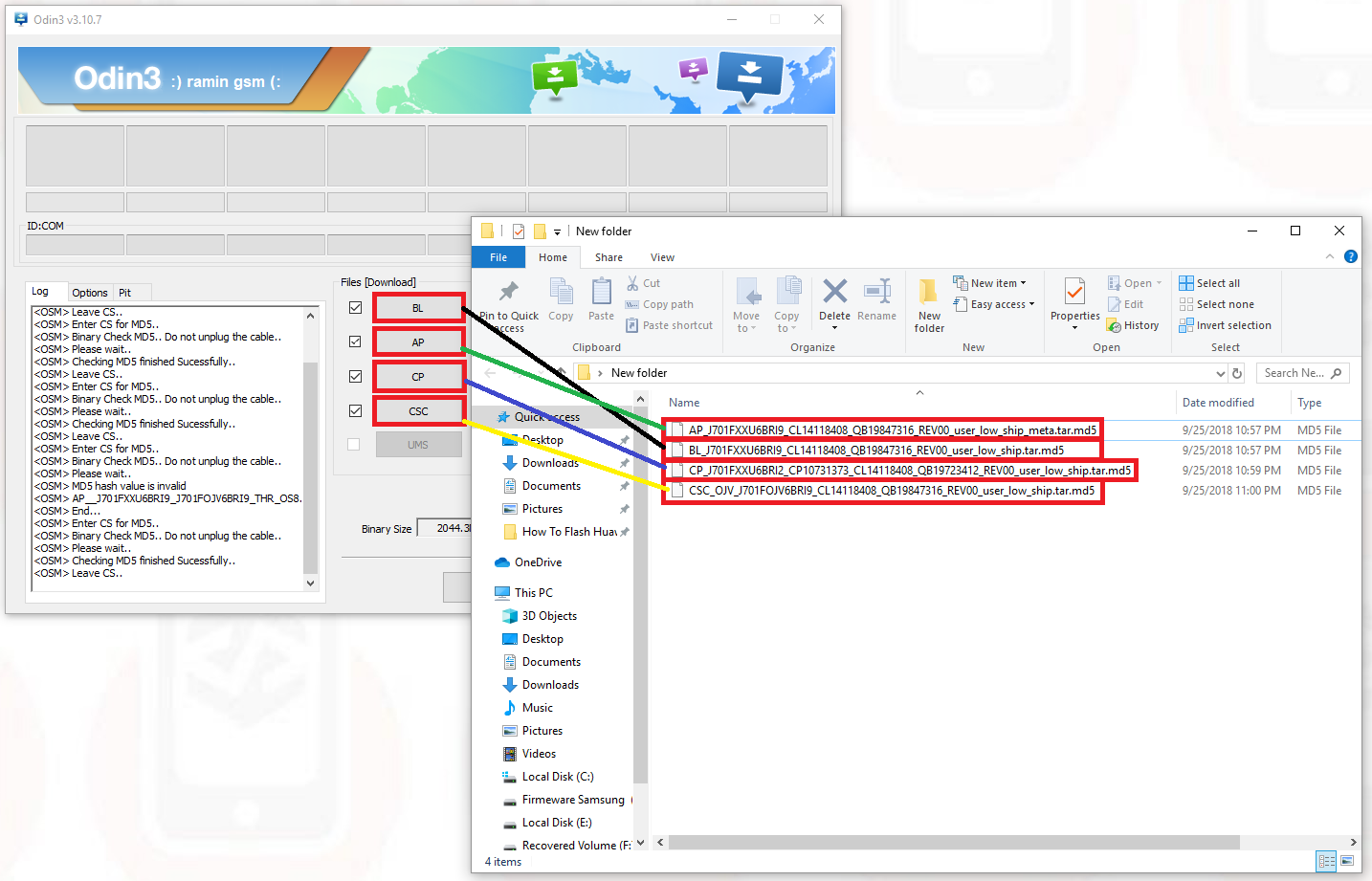Enable the UMS checkbox in Odin3
The image size is (1372, 881).
tap(354, 445)
